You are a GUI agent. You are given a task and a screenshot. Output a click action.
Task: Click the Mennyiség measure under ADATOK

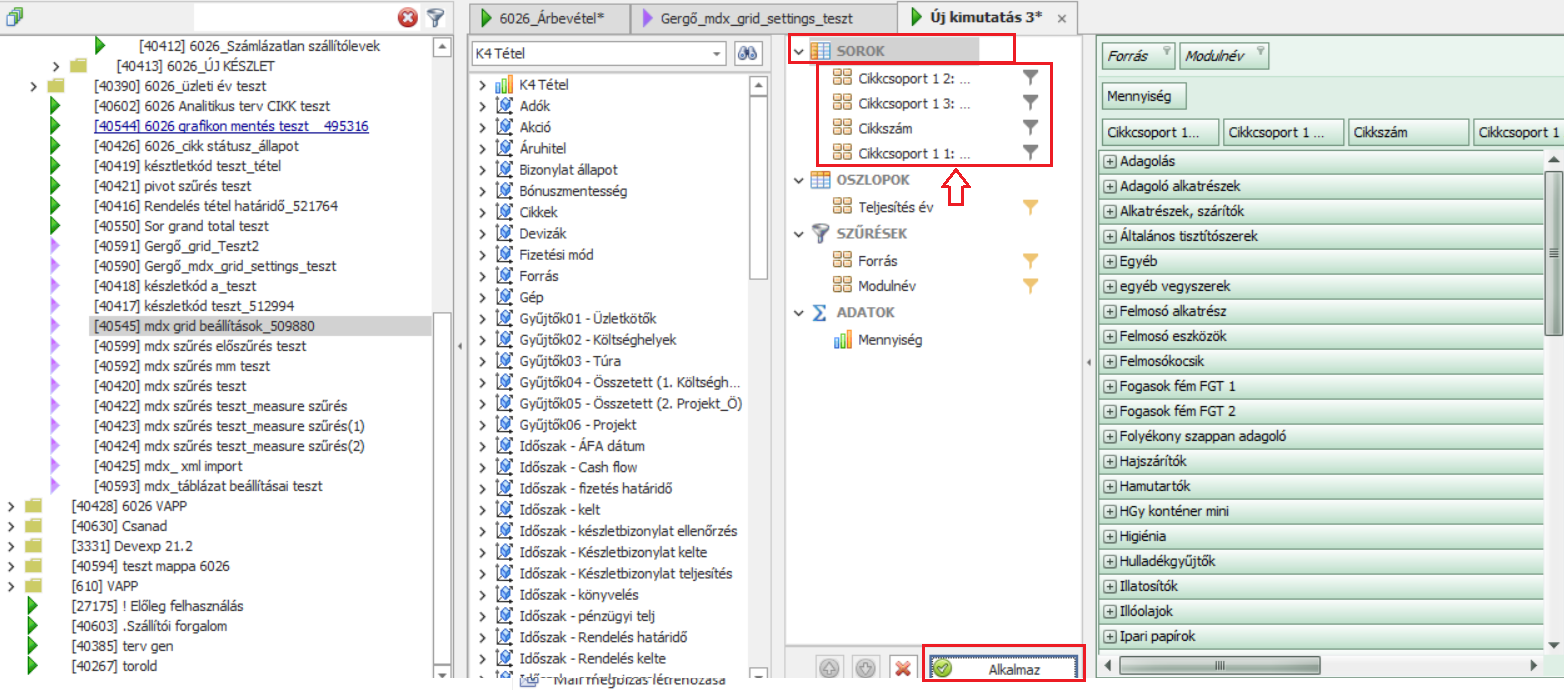pos(889,339)
